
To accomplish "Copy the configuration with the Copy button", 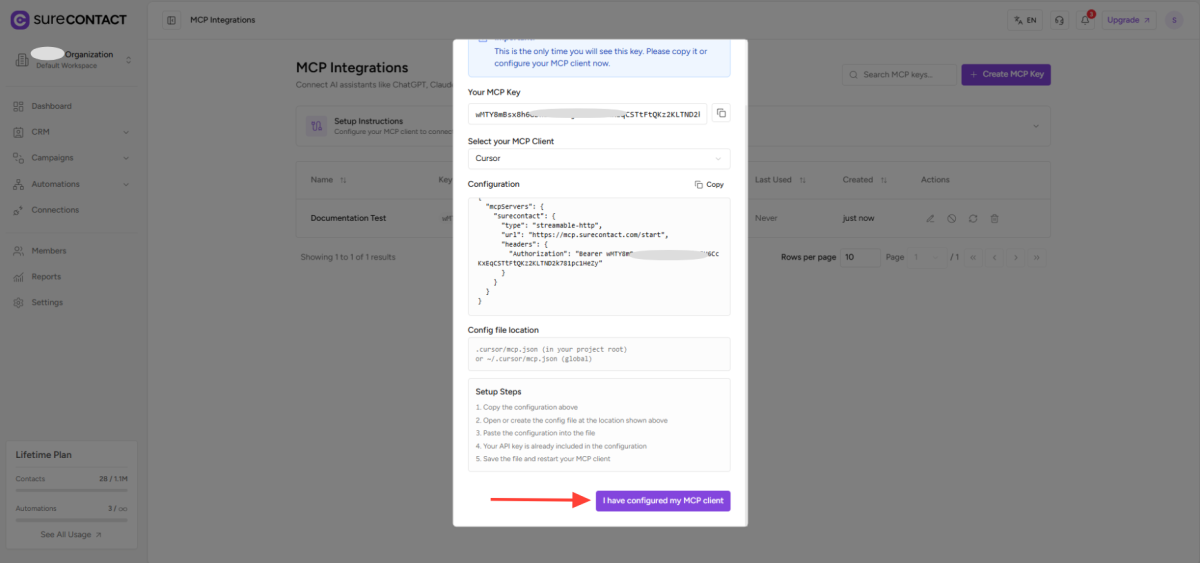I will 709,185.
